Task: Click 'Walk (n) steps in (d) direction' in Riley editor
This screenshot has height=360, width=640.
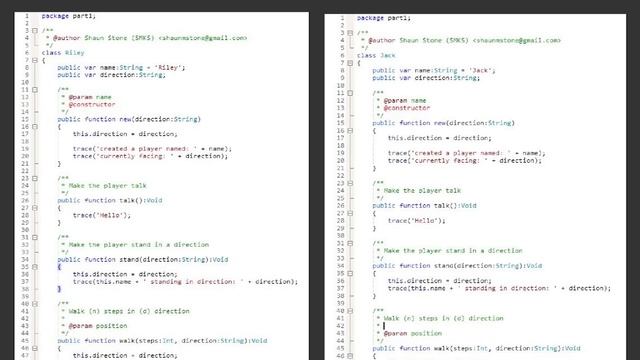Action: (129, 311)
